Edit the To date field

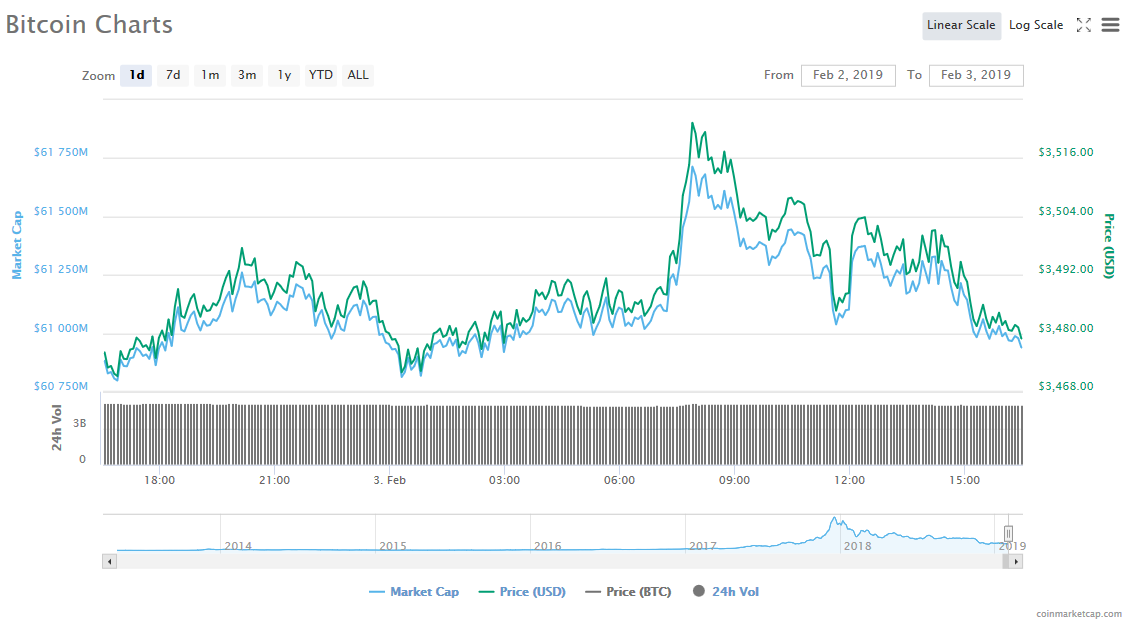coord(976,75)
